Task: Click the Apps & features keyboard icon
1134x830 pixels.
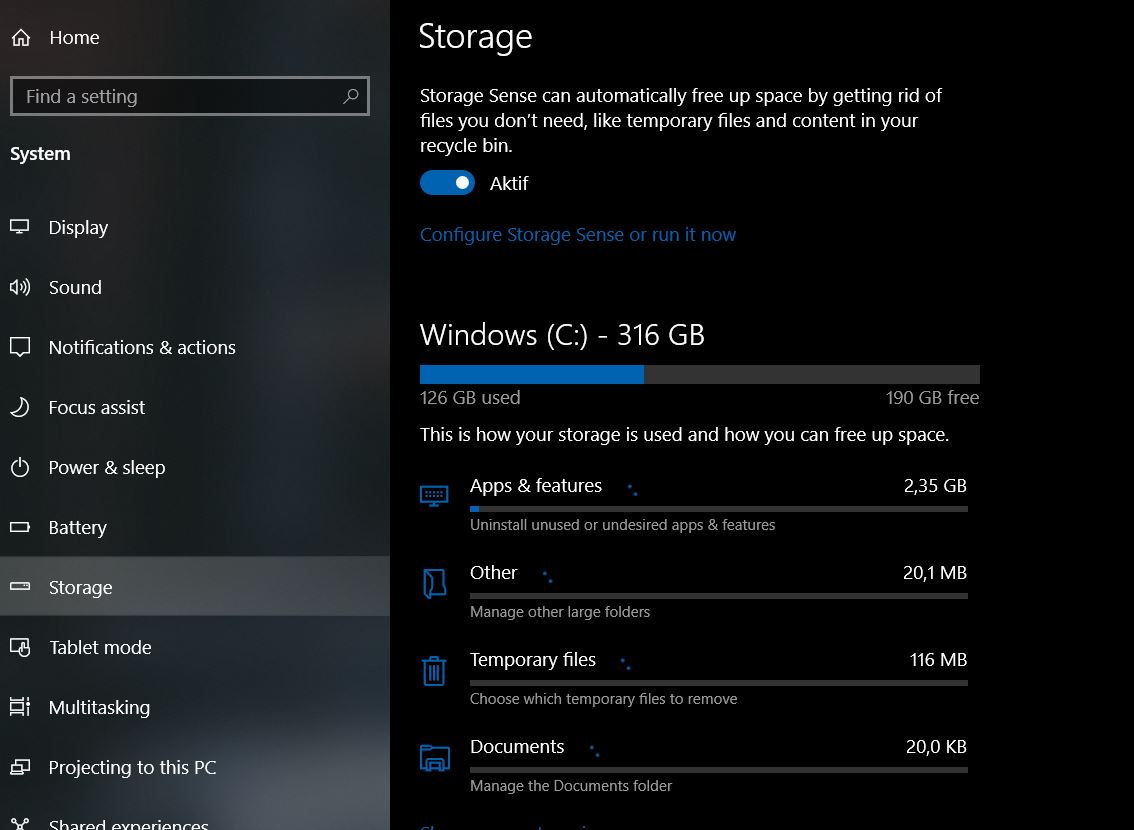Action: 434,494
